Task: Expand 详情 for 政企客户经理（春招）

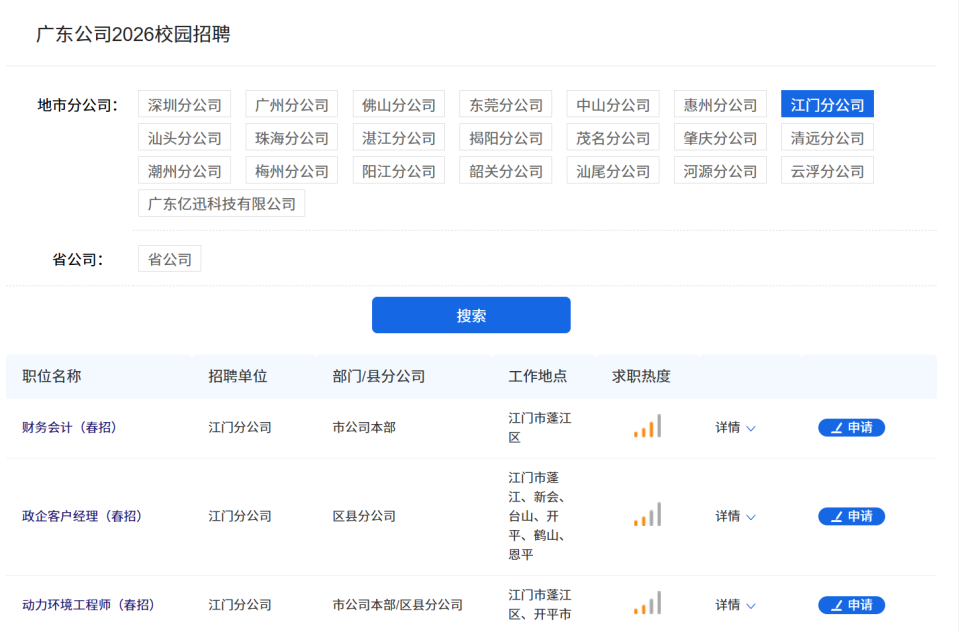Action: [735, 516]
